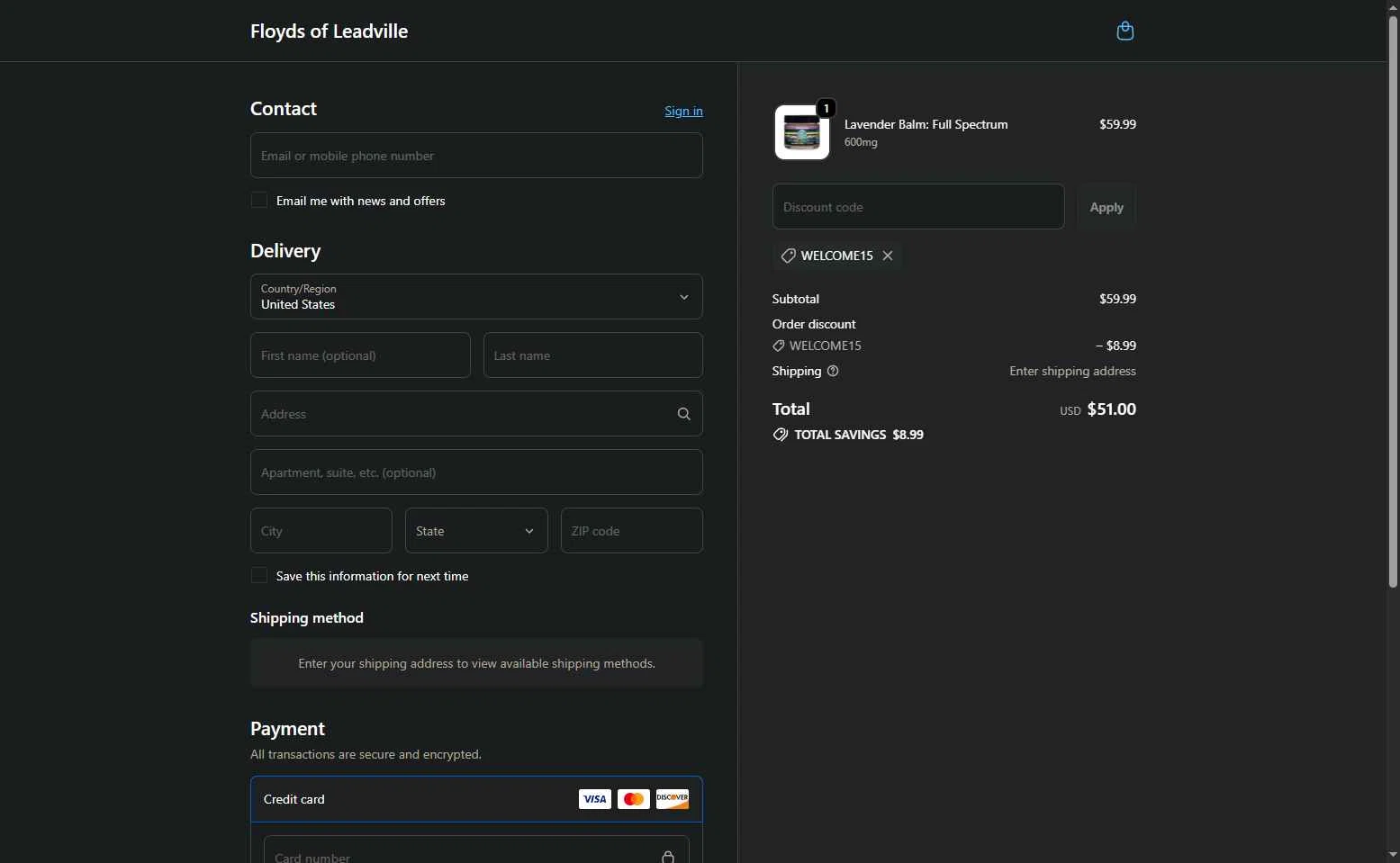Focus the Apartment, suite, etc. field
The image size is (1400, 863).
click(x=476, y=472)
